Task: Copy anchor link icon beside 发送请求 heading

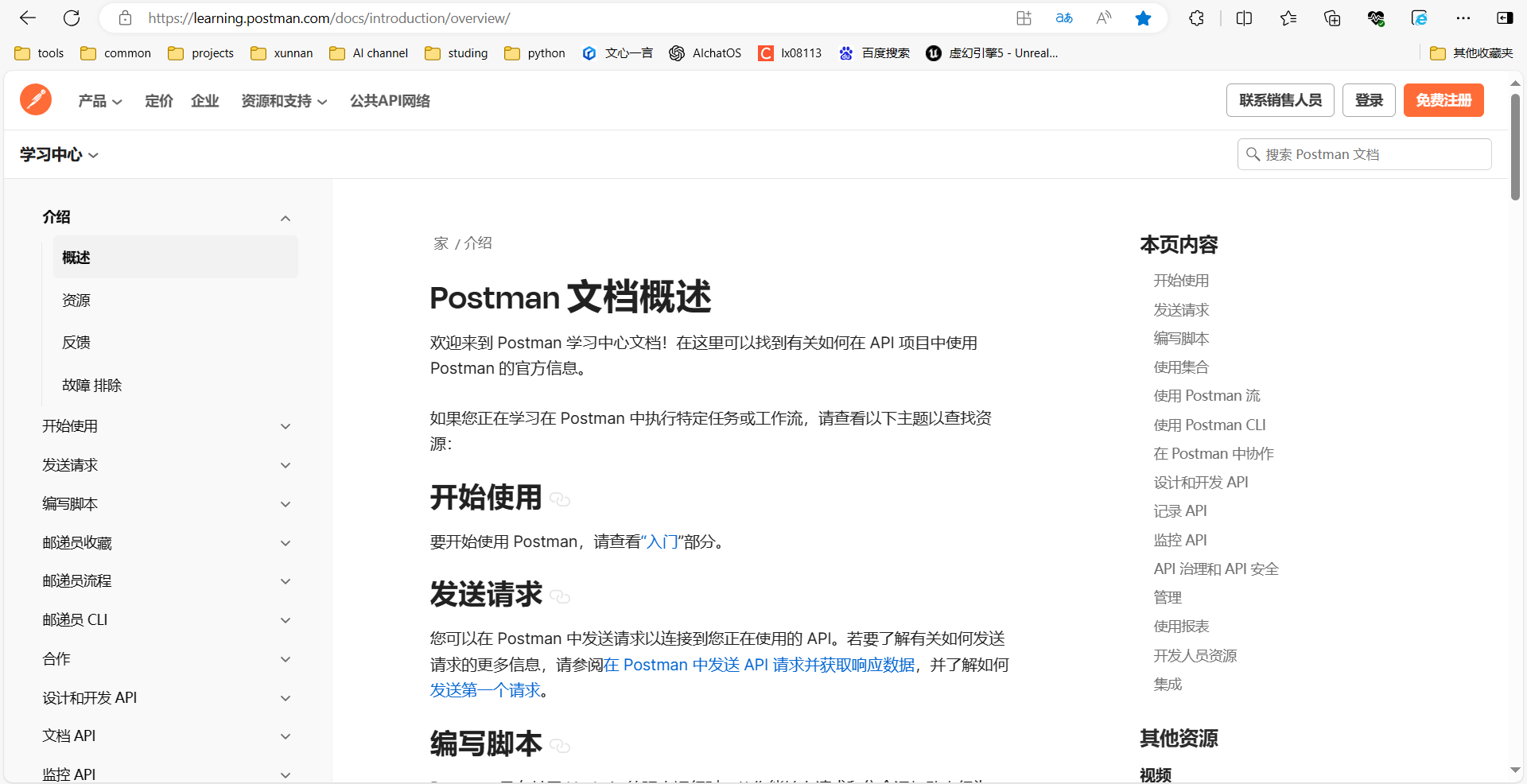Action: click(560, 596)
